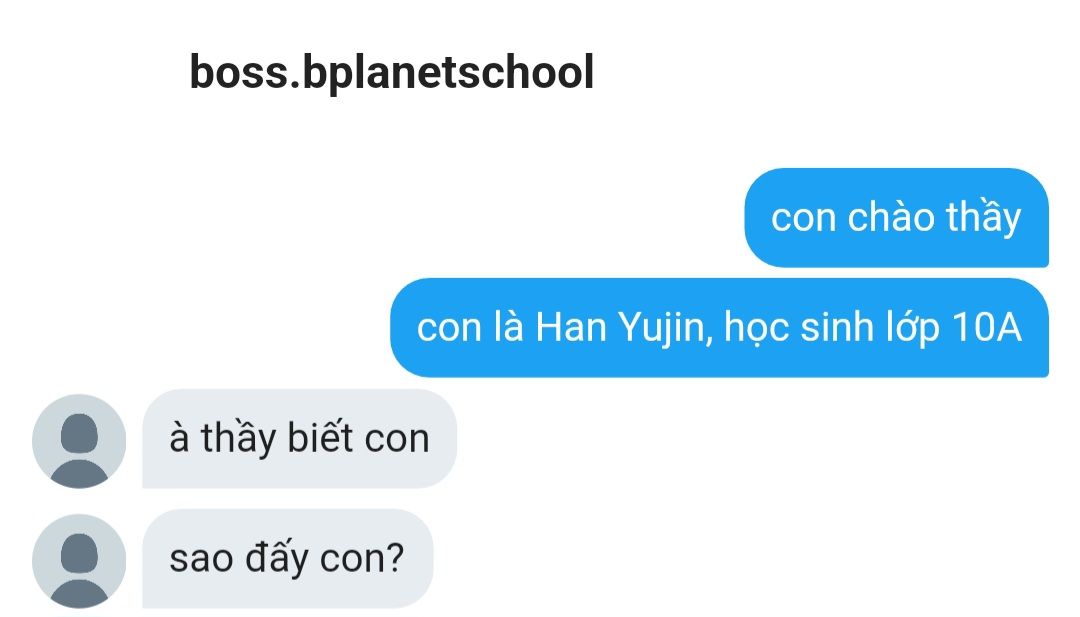Click the leading "à" in the first gray bubble
This screenshot has width=1080, height=617.
(179, 437)
